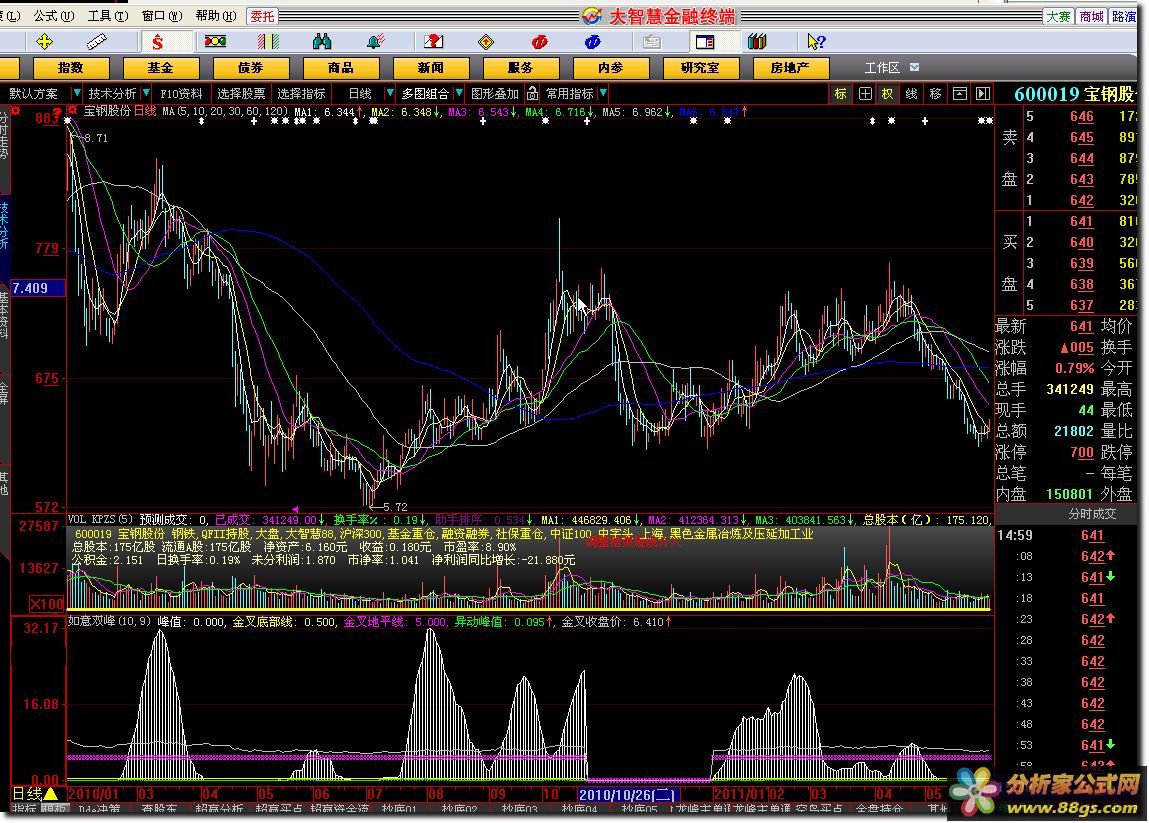Viewport: 1149px width, 823px height.
Task: Click the 选择指标 button
Action: pos(301,94)
